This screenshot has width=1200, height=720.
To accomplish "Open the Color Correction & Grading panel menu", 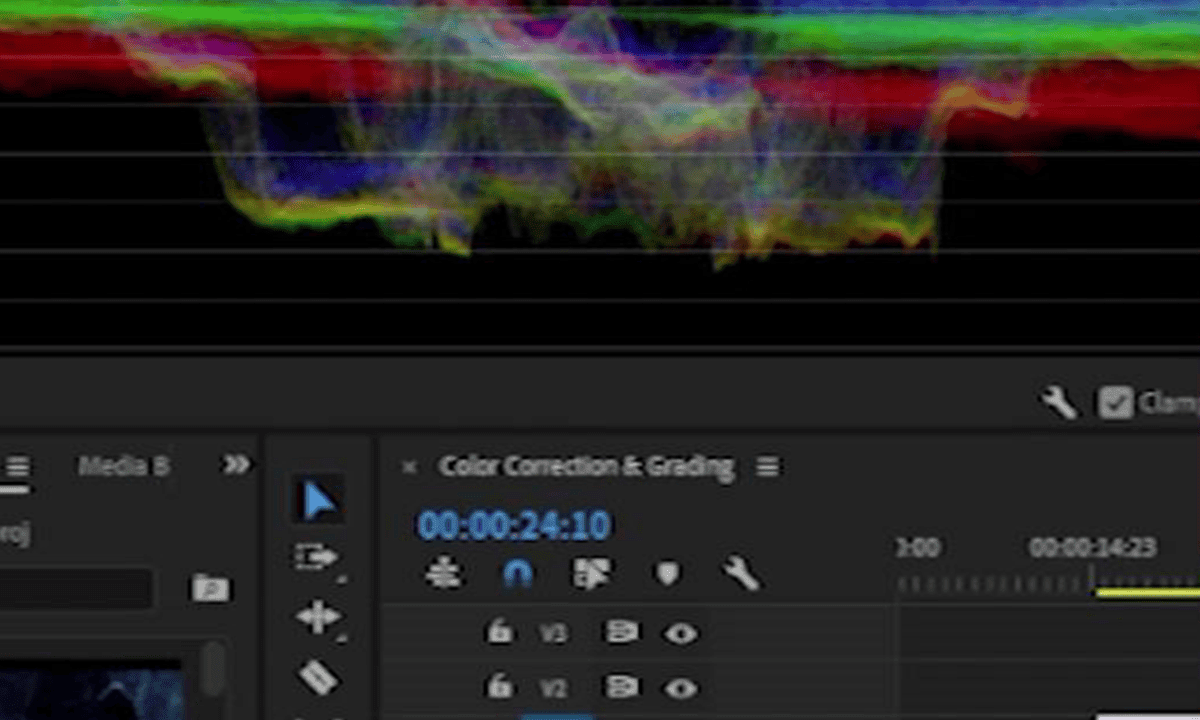I will click(766, 466).
